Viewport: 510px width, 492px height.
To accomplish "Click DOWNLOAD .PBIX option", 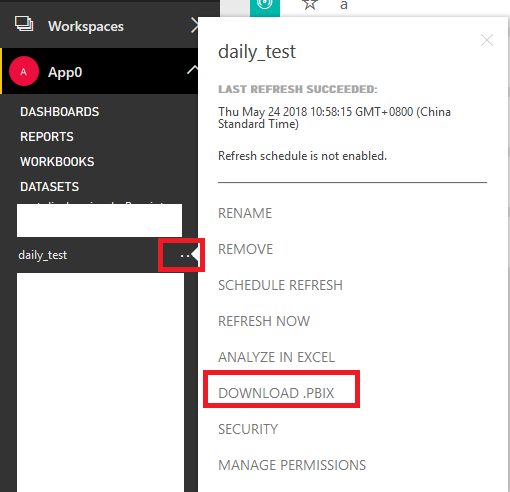I will 276,393.
